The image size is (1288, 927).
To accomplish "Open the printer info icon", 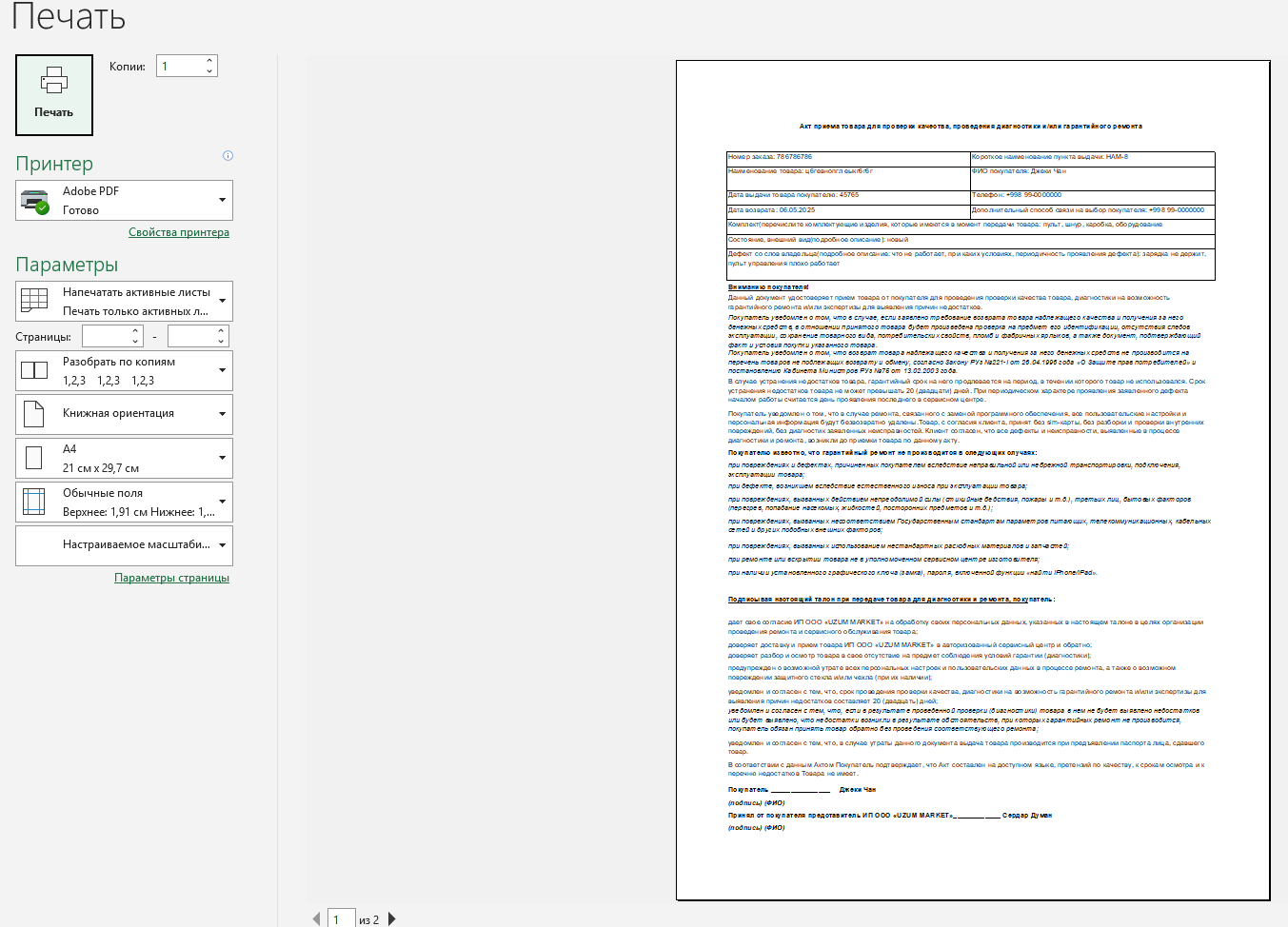I will click(x=228, y=156).
